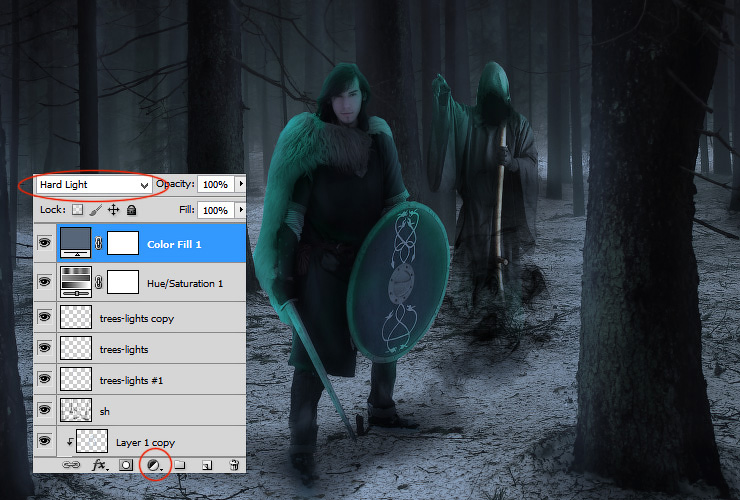
Task: Hide the sh layer
Action: pyautogui.click(x=44, y=410)
